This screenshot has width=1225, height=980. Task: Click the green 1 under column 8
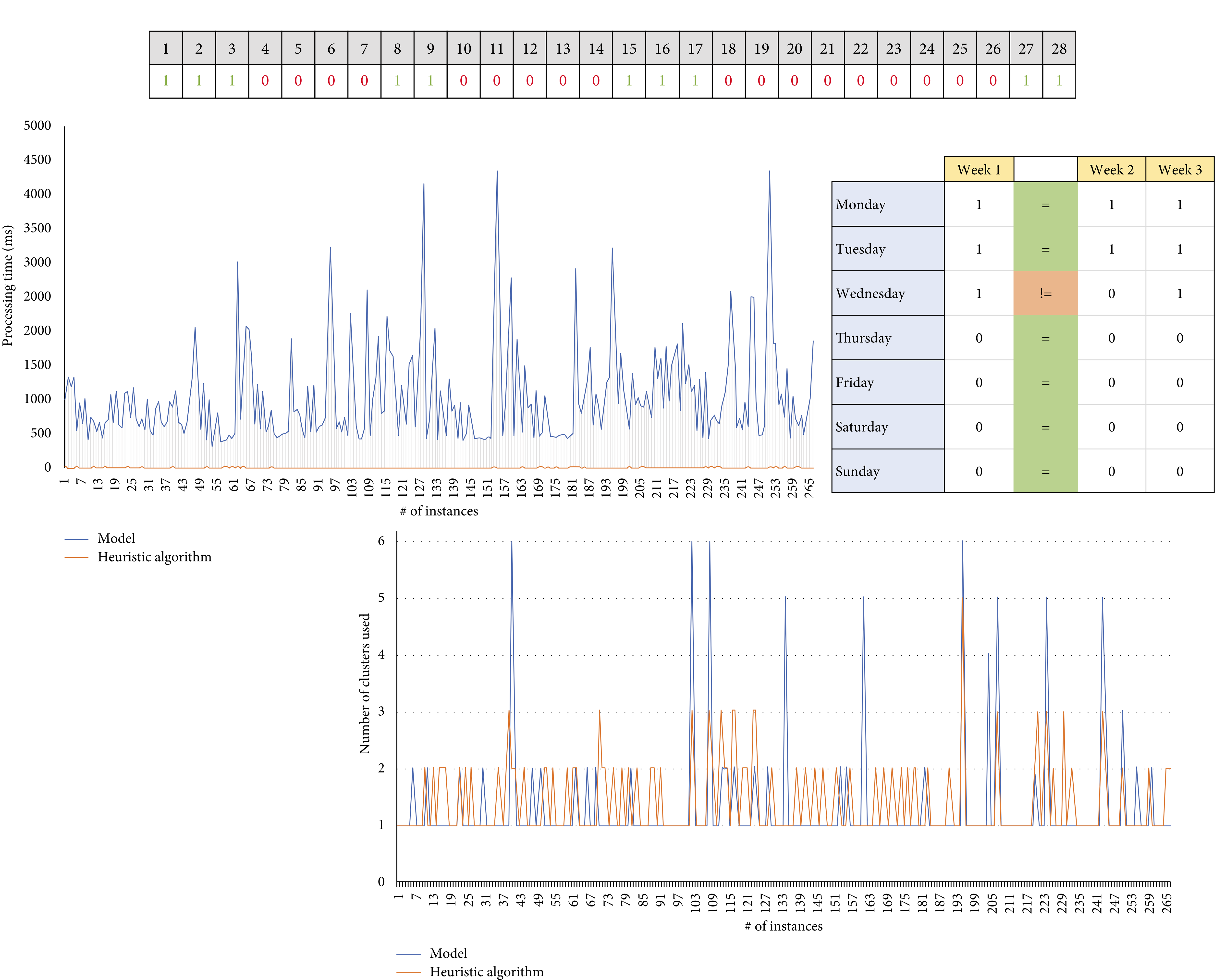[397, 81]
